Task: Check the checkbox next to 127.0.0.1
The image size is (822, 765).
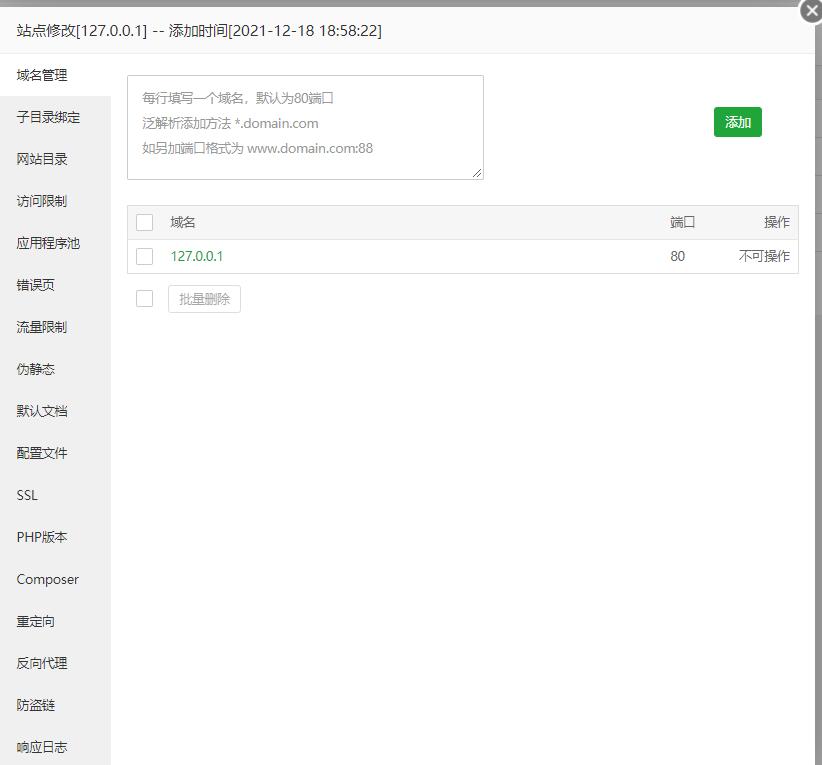Action: pos(144,257)
